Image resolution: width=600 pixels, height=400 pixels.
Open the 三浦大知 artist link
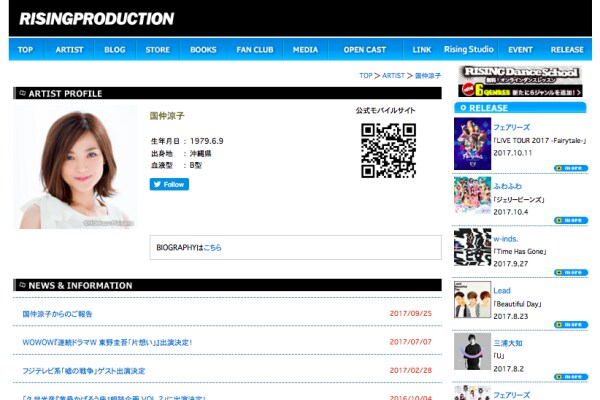(x=508, y=343)
